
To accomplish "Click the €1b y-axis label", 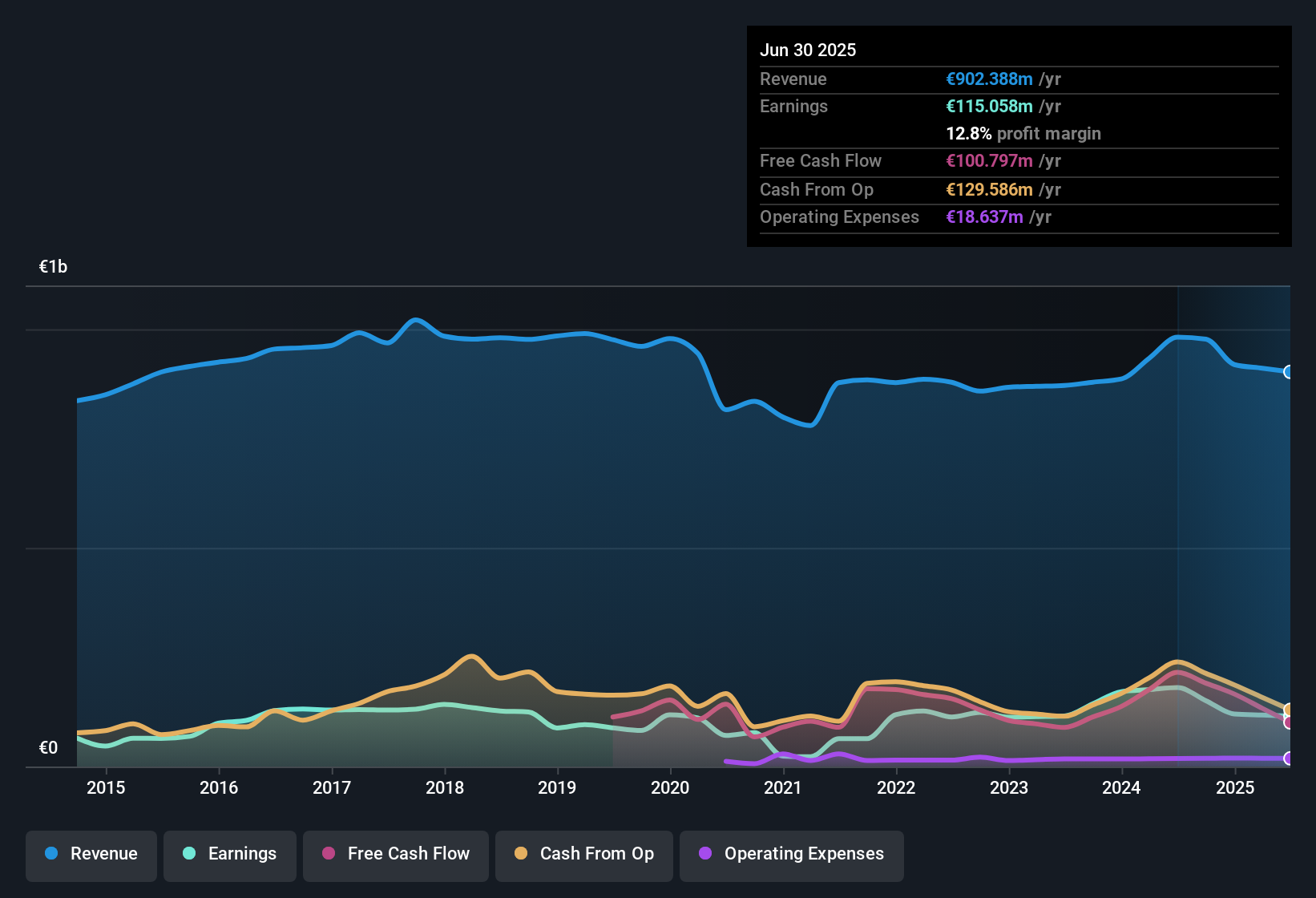I will coord(53,266).
